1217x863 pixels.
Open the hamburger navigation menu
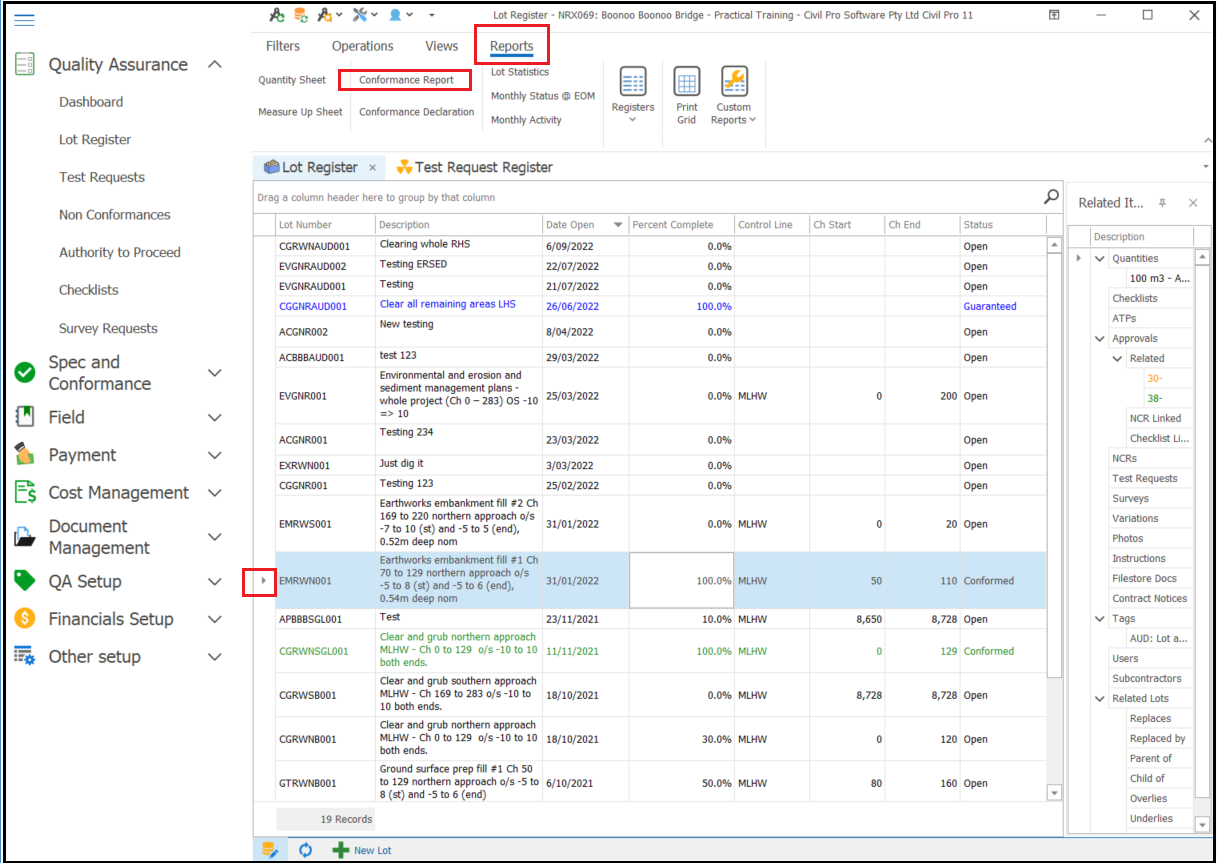[24, 20]
